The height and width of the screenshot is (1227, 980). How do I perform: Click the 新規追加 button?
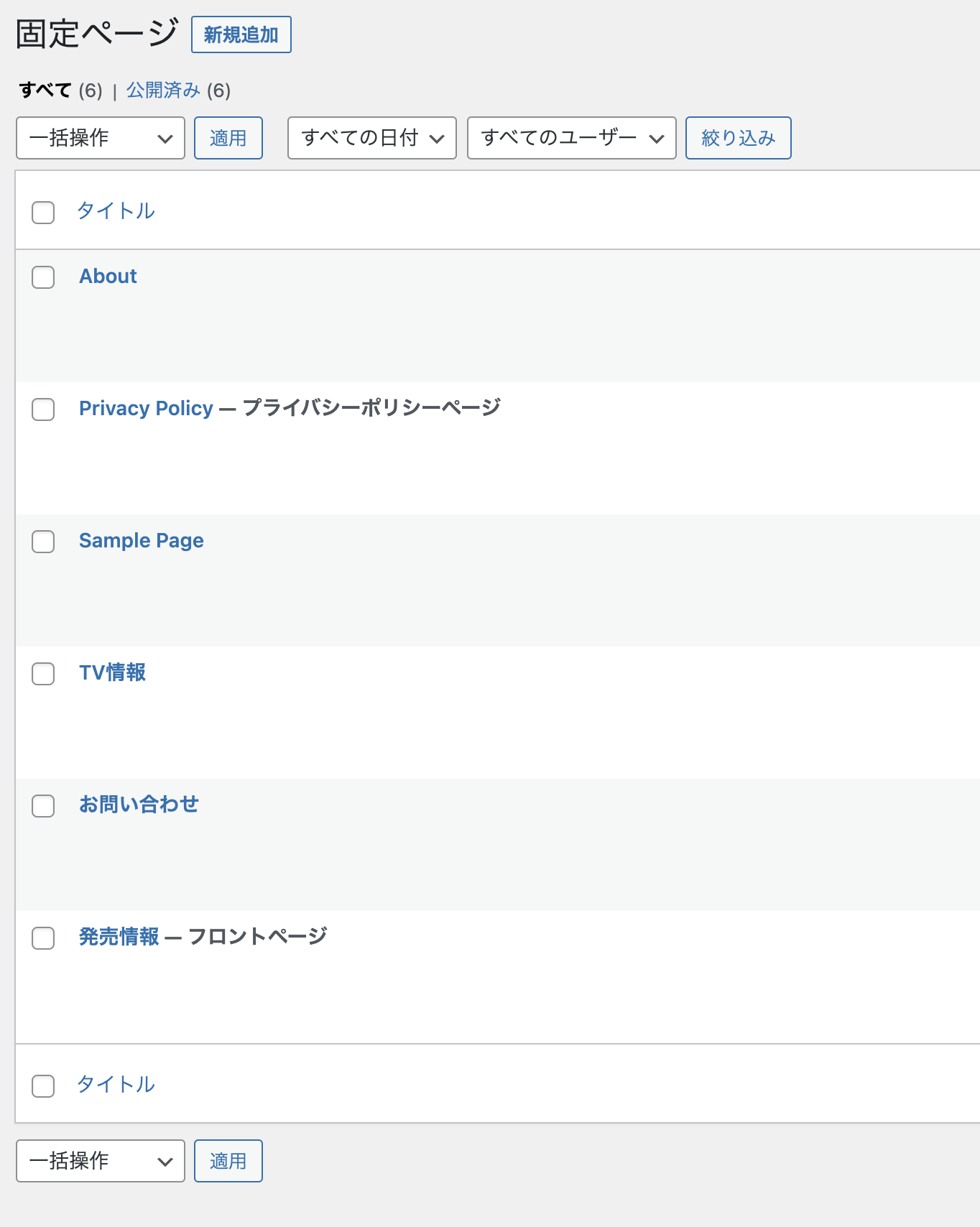(241, 34)
